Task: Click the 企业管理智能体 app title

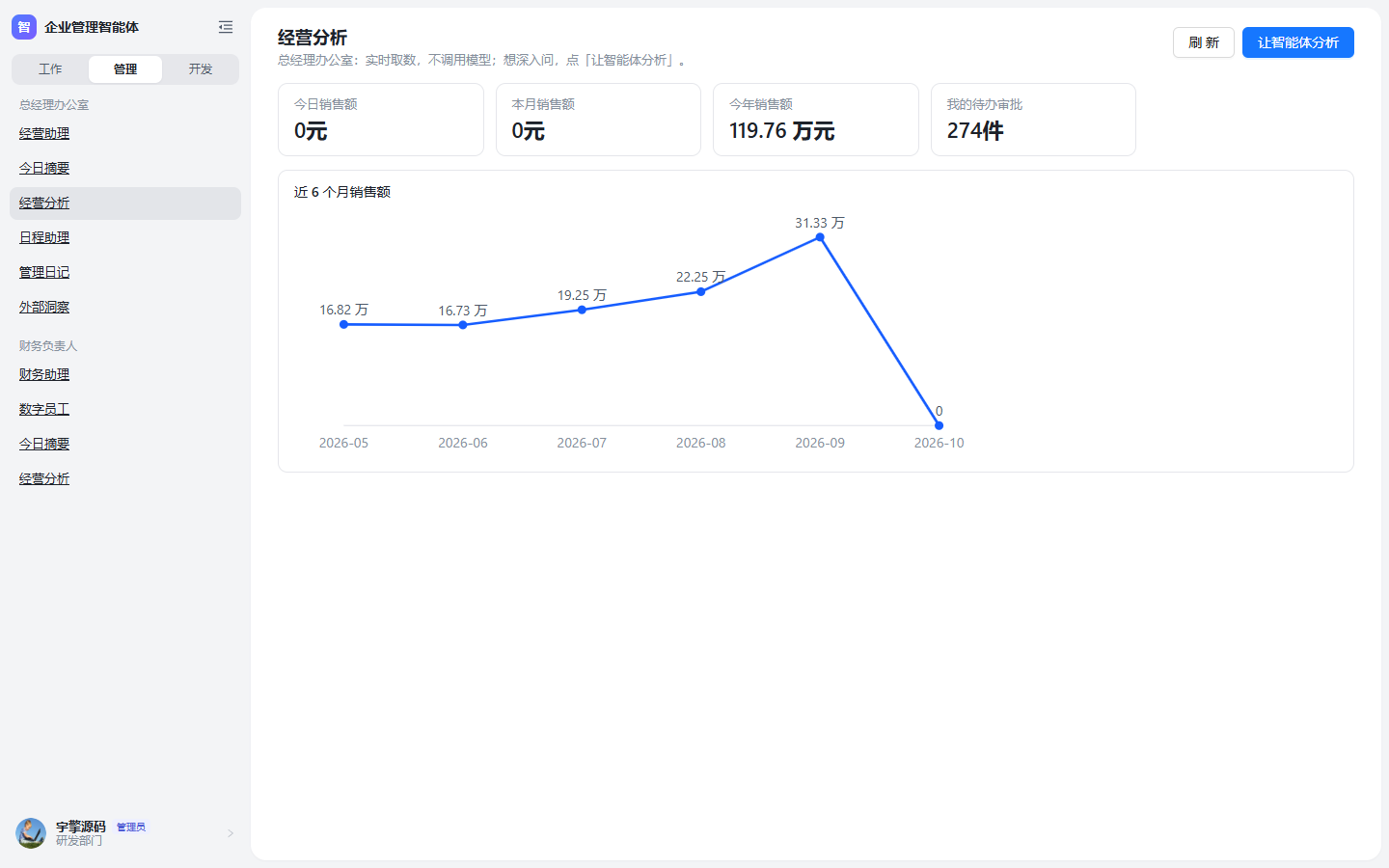Action: coord(92,27)
